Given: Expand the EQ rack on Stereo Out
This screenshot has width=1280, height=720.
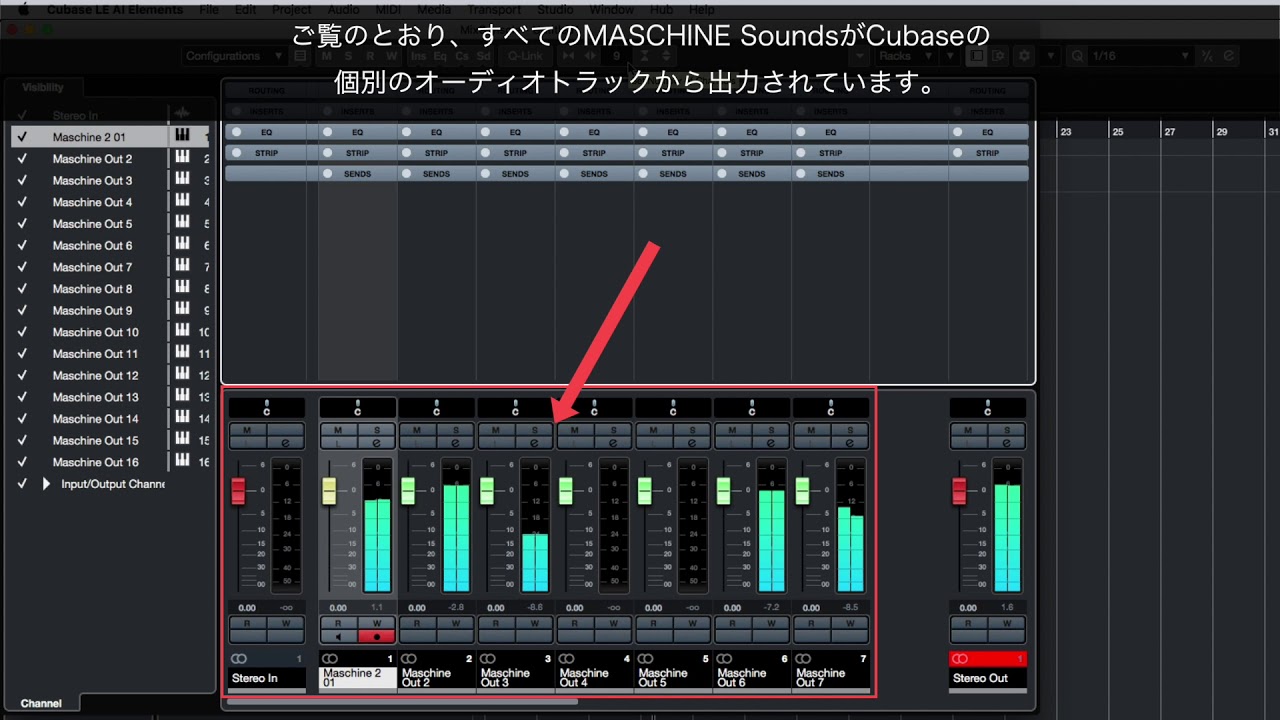Looking at the screenshot, I should (x=988, y=132).
